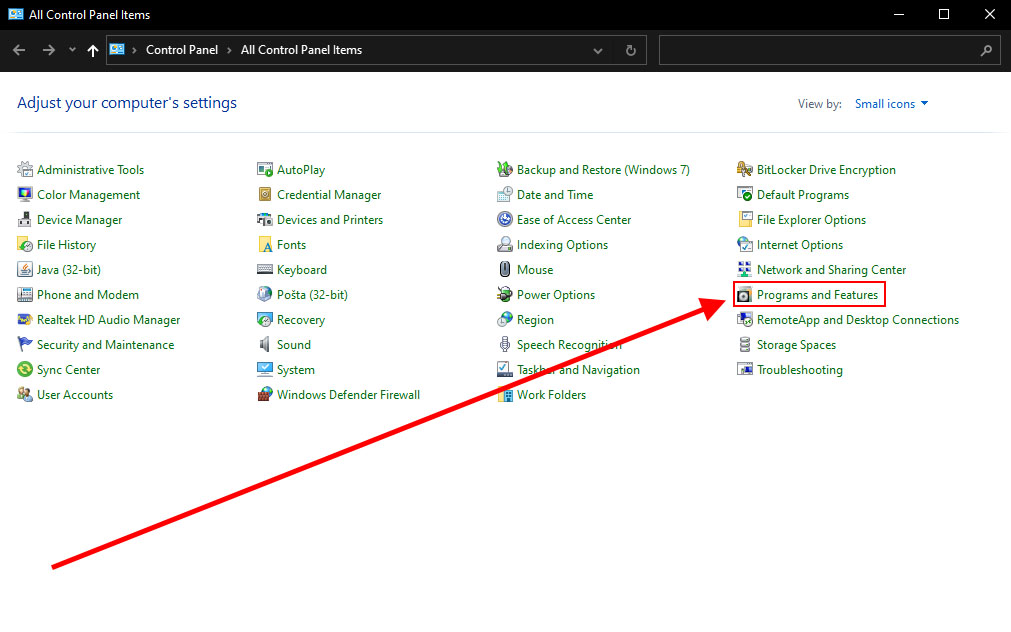Click the Fonts icon

(x=264, y=245)
